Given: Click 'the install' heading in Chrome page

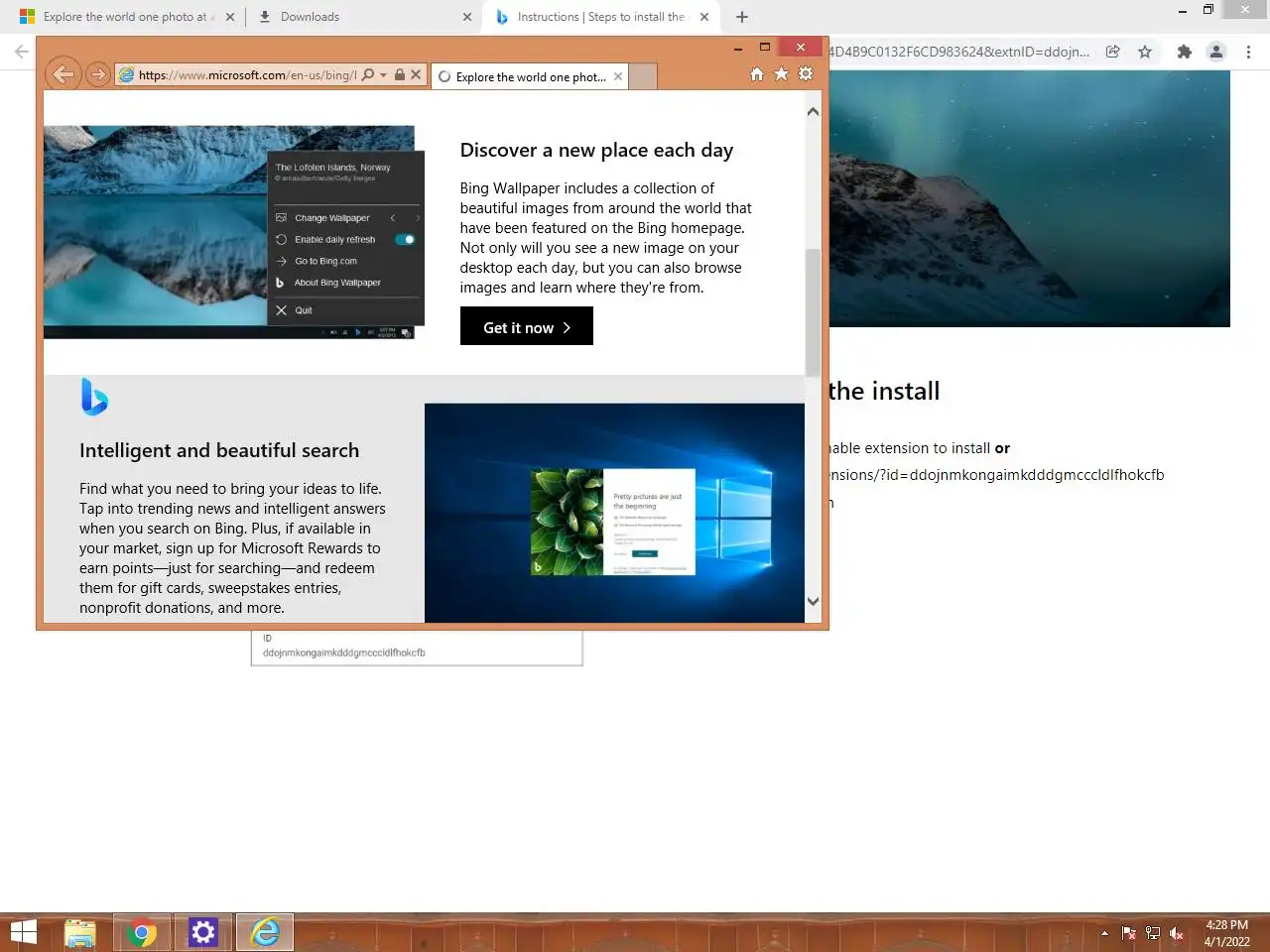Looking at the screenshot, I should click(884, 391).
